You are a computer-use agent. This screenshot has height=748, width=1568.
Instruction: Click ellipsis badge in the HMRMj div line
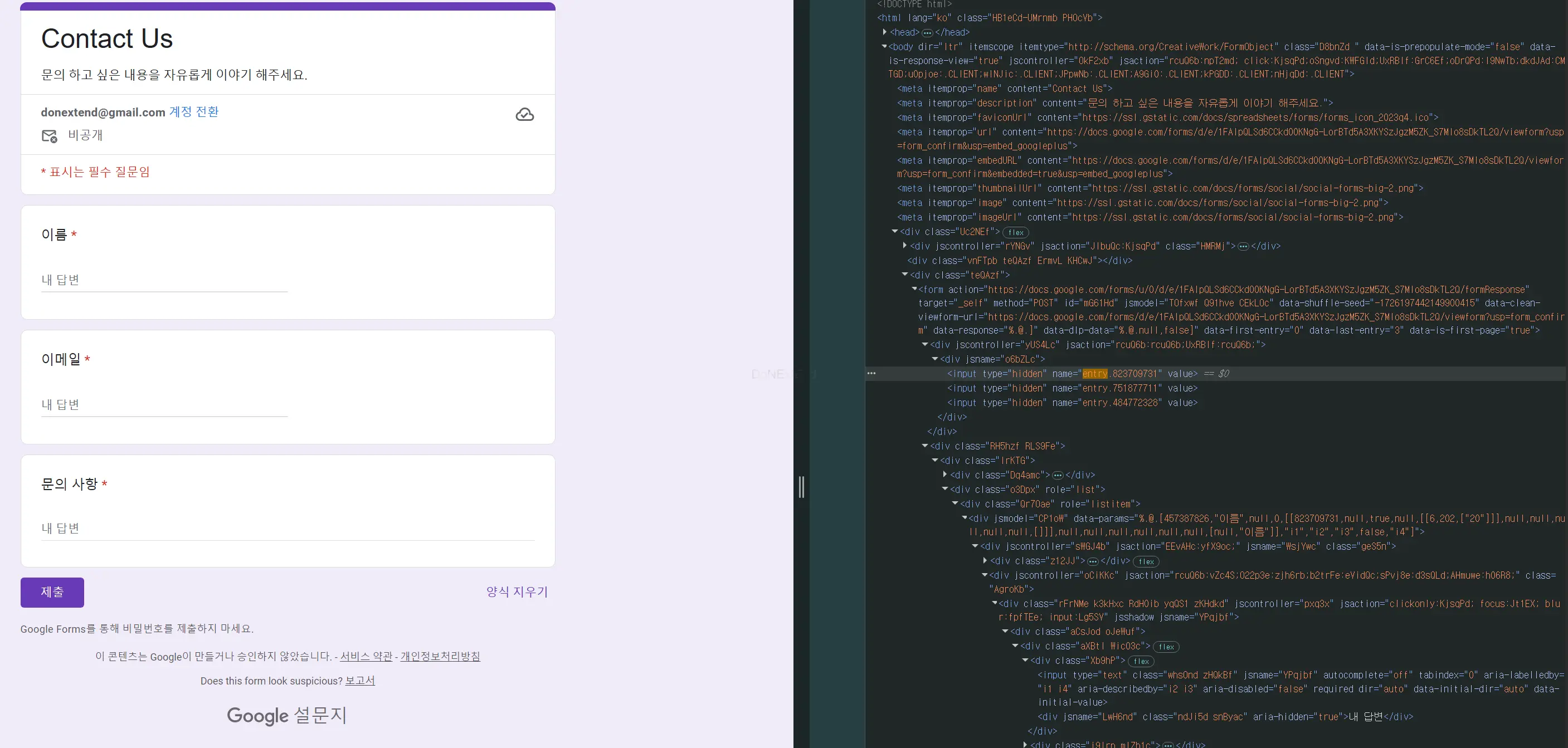click(1243, 247)
